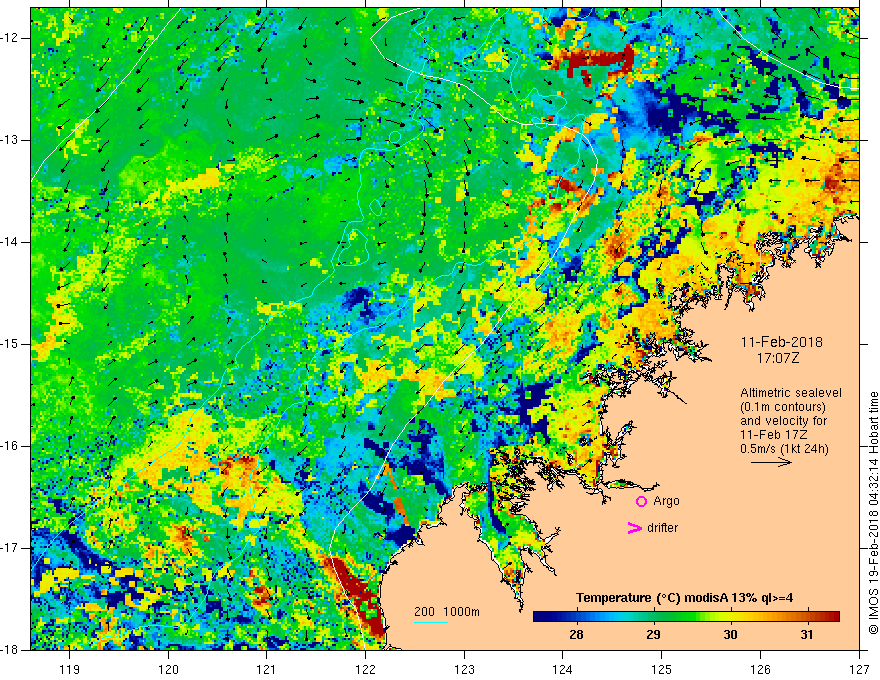Click the longitude axis label '125'
Image resolution: width=880 pixels, height=680 pixels.
point(662,669)
